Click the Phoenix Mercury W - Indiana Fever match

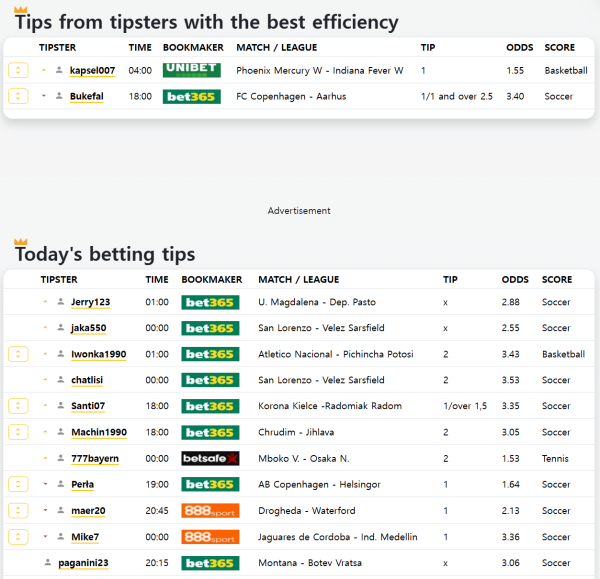pos(319,71)
